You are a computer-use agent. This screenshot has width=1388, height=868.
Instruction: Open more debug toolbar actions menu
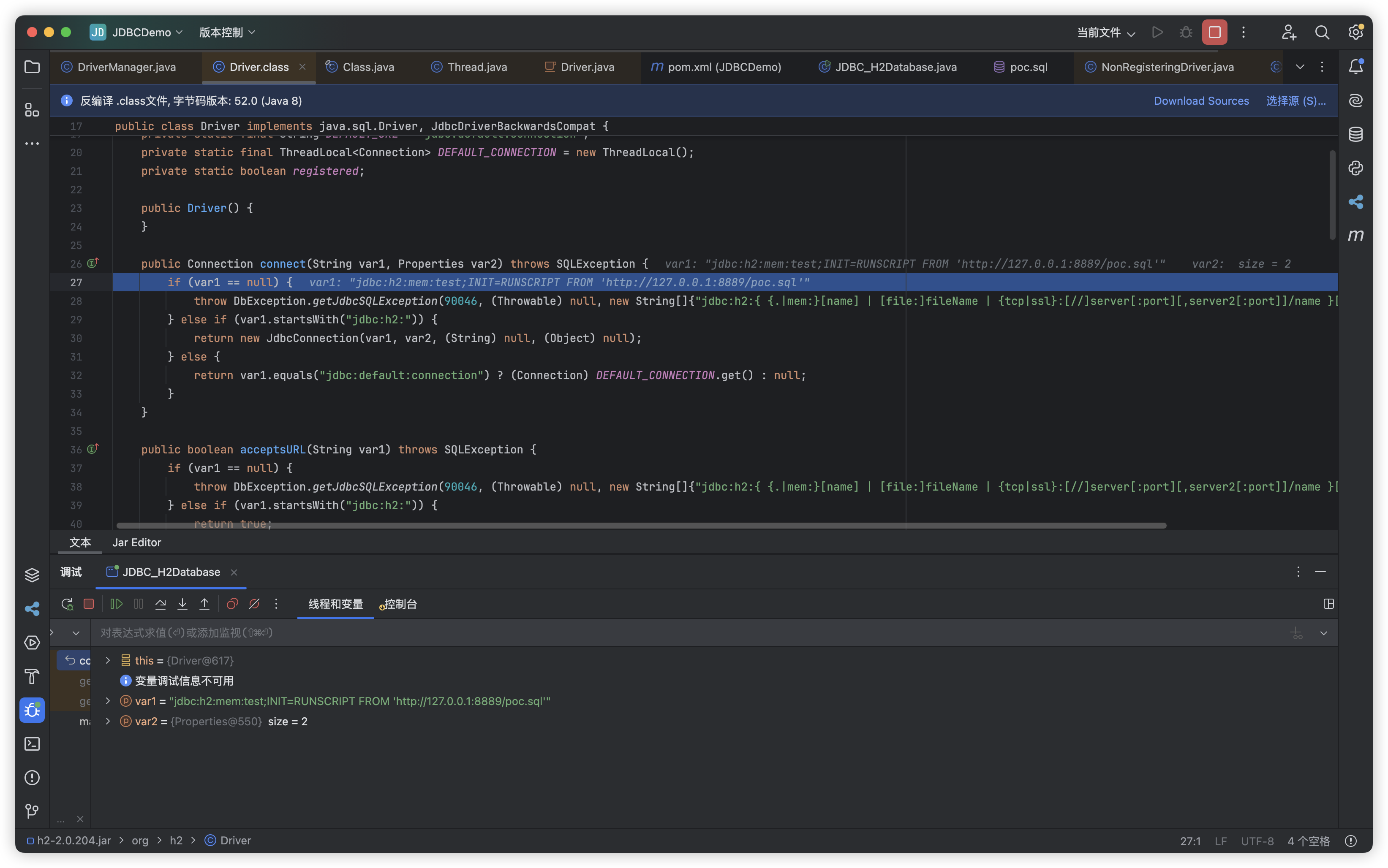coord(276,604)
